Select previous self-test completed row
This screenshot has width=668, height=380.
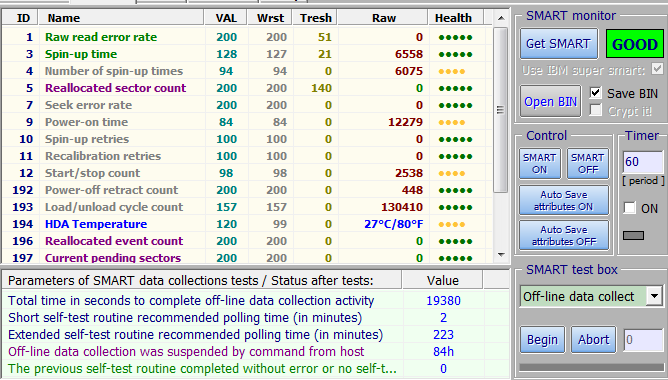[255, 368]
